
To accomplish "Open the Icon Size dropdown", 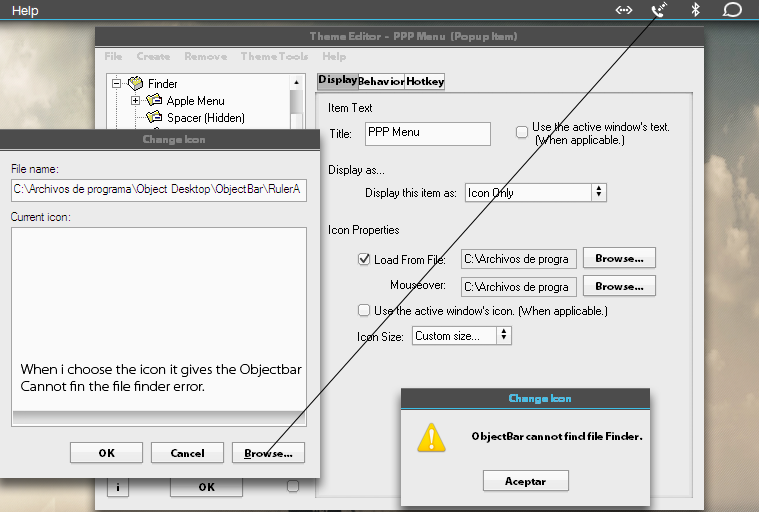I will click(x=462, y=335).
